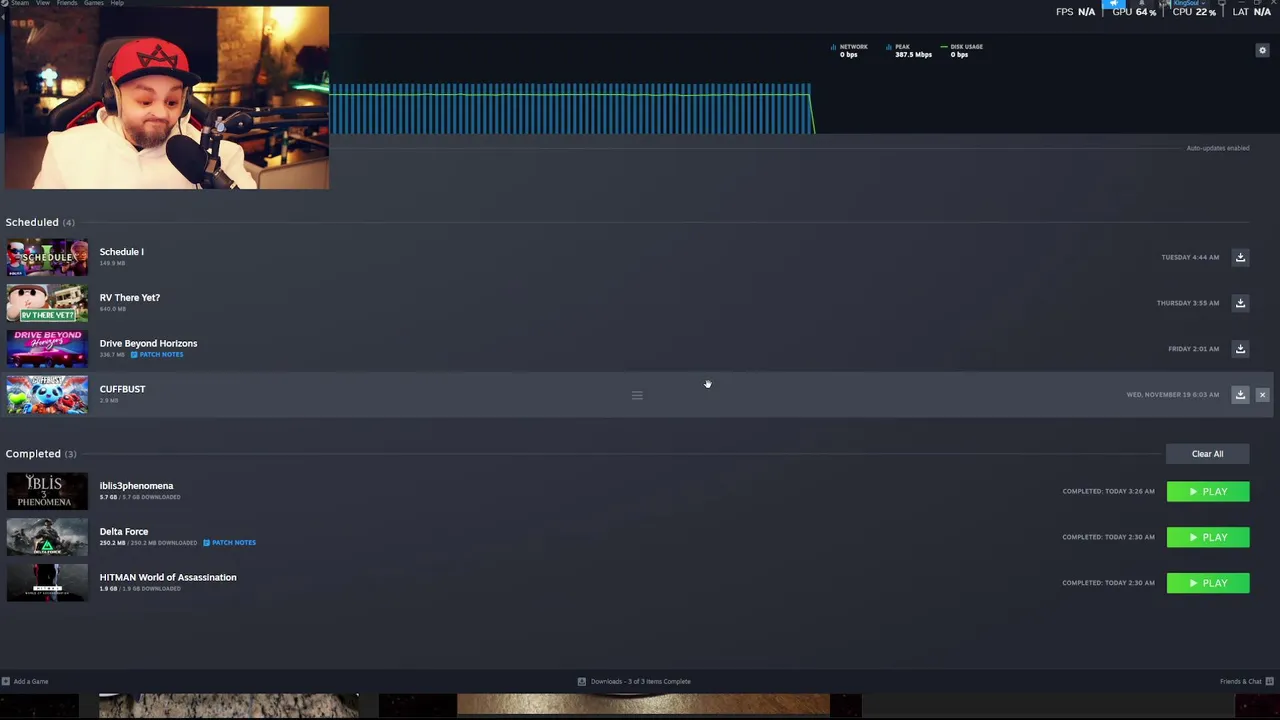Screen dimensions: 1280x720
Task: View Delta Force patch notes
Action: pos(230,543)
